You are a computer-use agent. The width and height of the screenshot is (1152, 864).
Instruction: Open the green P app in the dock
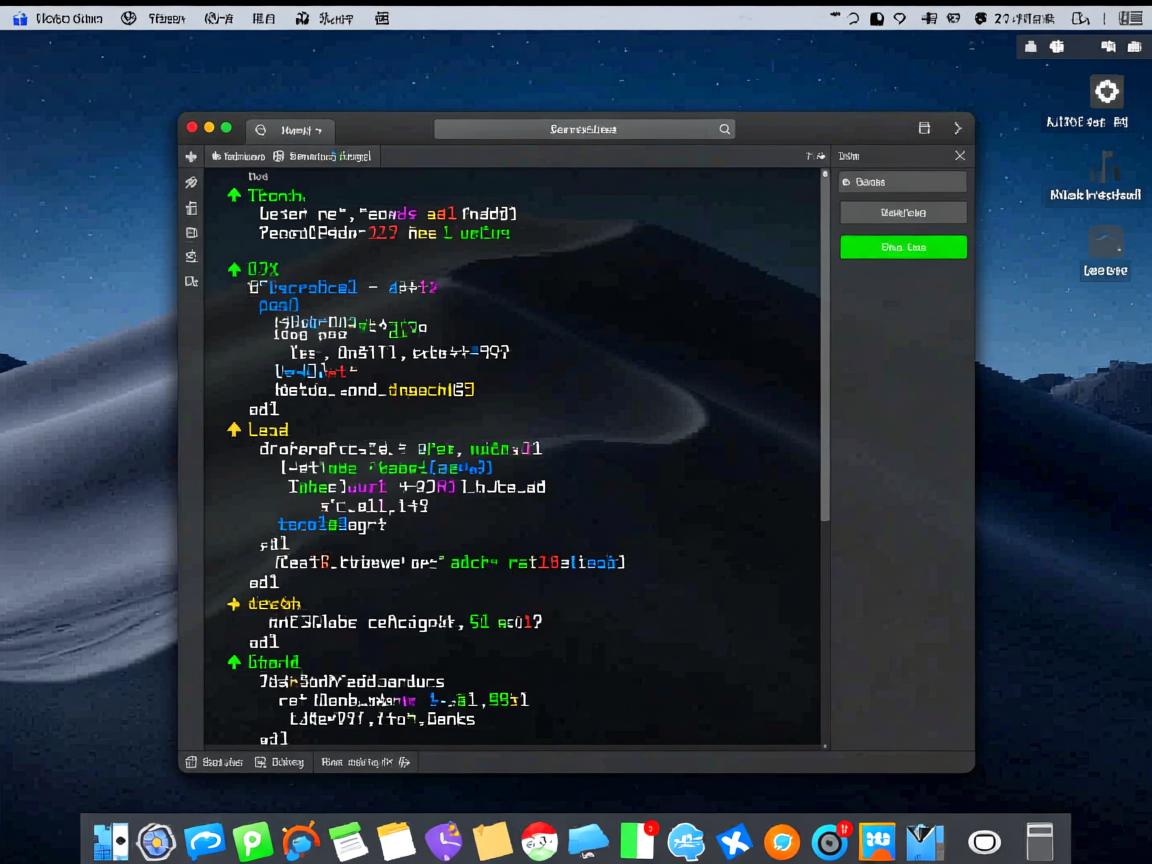(252, 842)
